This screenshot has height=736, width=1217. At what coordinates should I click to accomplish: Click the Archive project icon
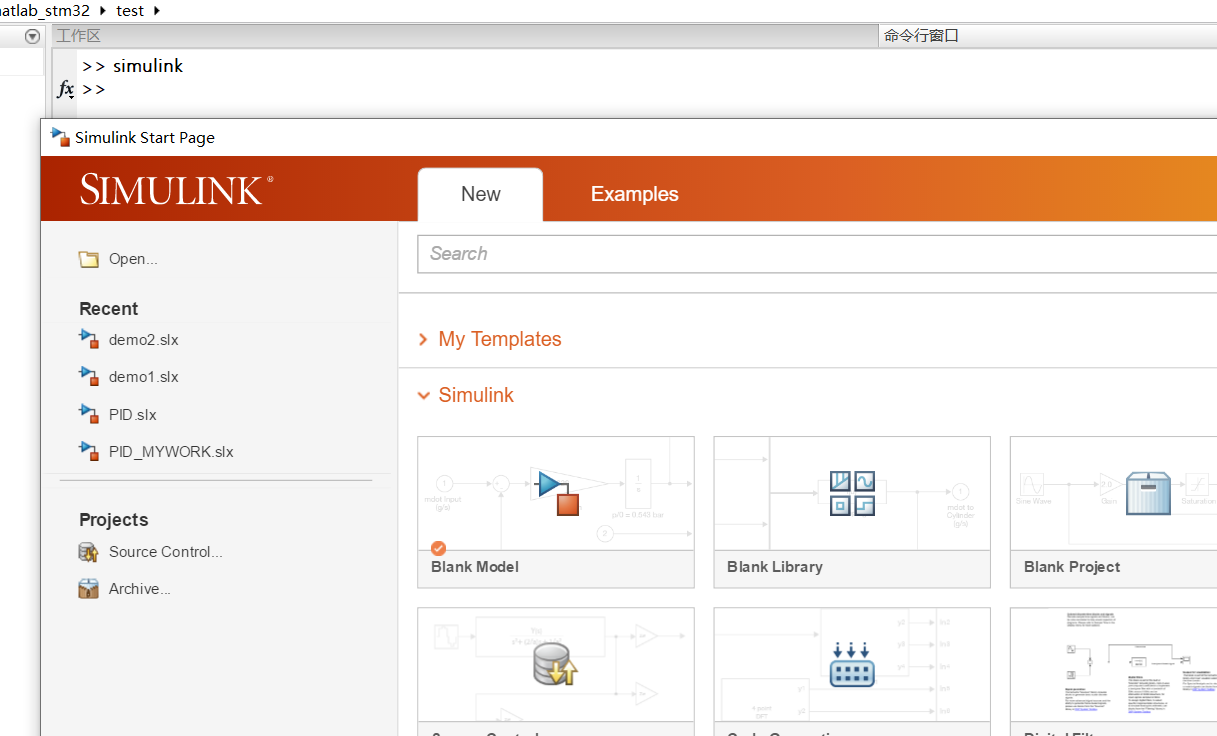point(89,589)
